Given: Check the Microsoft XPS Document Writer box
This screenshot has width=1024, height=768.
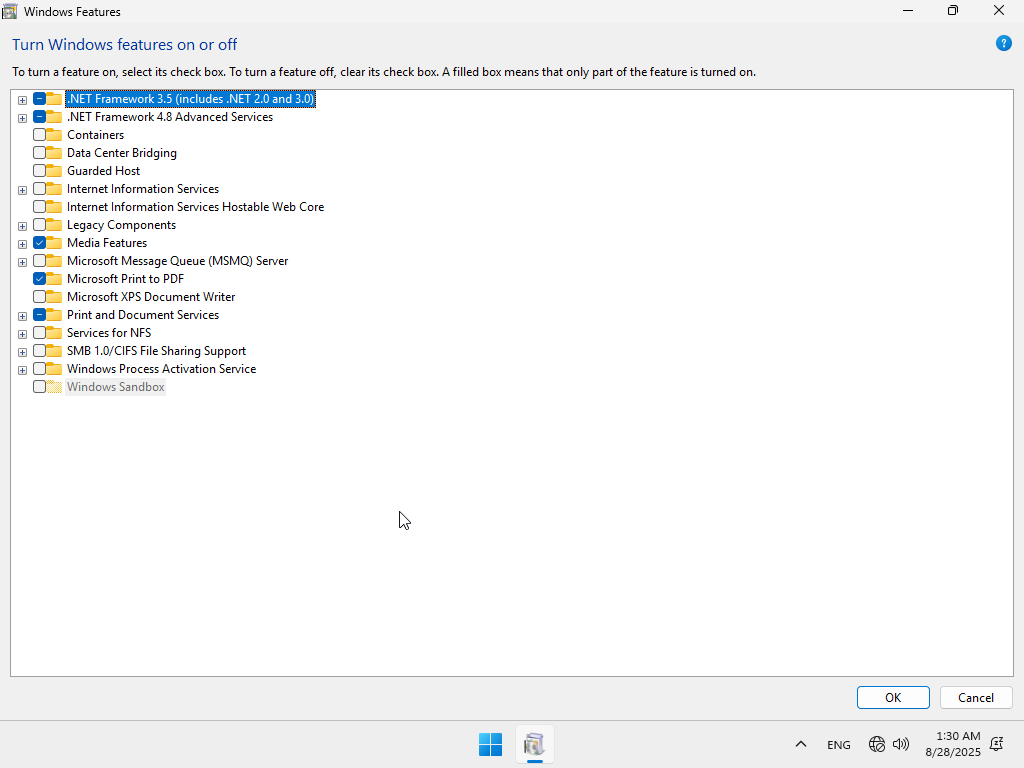Looking at the screenshot, I should pyautogui.click(x=39, y=297).
